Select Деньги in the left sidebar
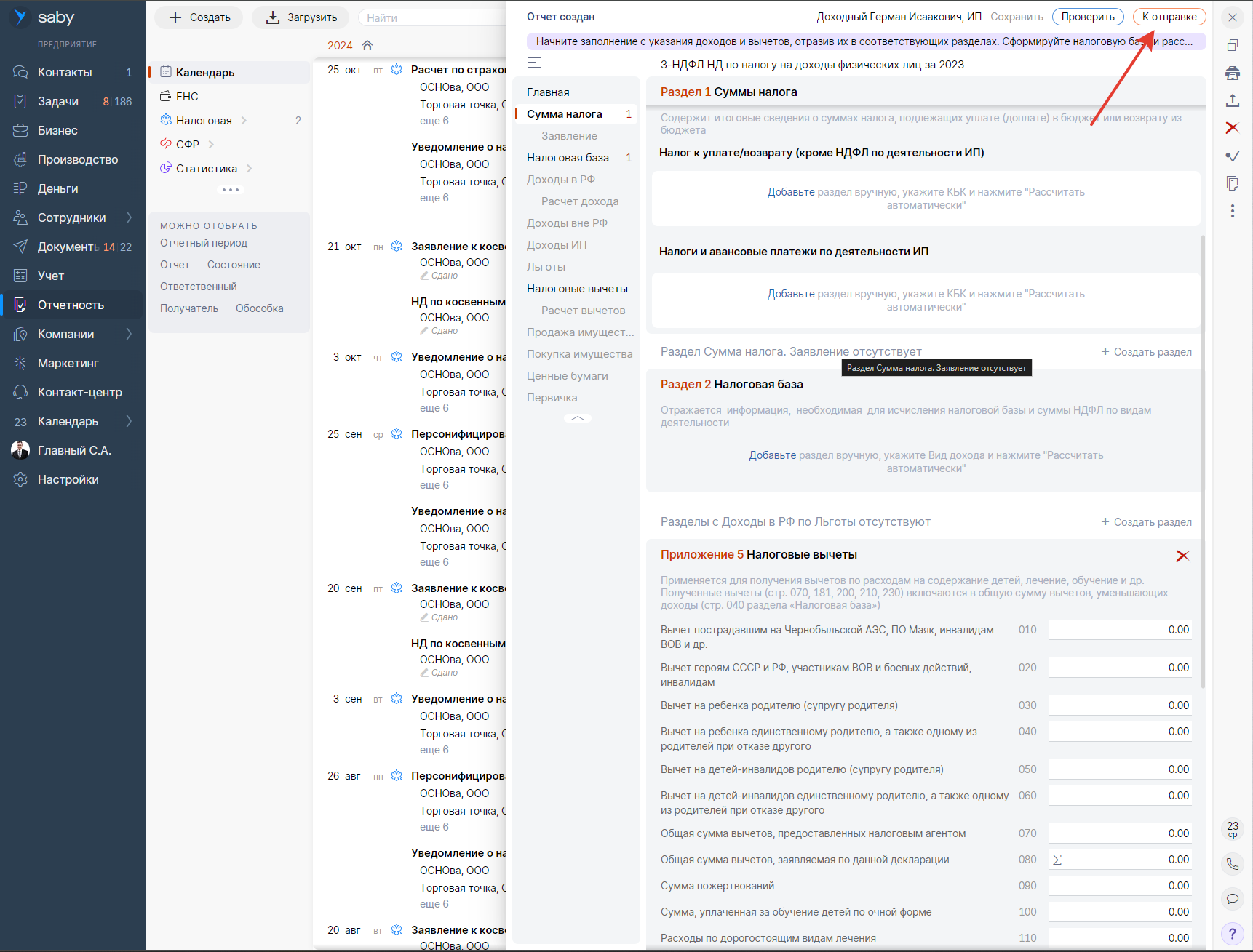The image size is (1253, 952). (58, 188)
